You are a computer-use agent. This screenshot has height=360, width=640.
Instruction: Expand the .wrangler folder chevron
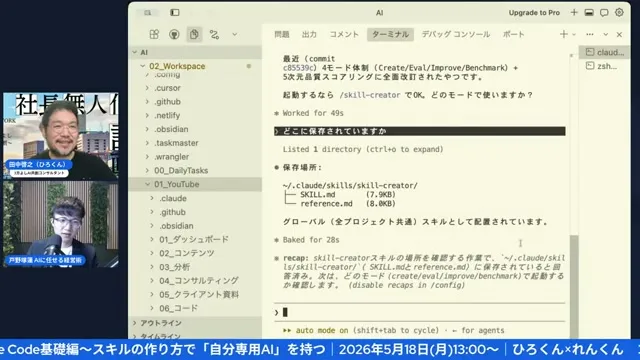(147, 157)
